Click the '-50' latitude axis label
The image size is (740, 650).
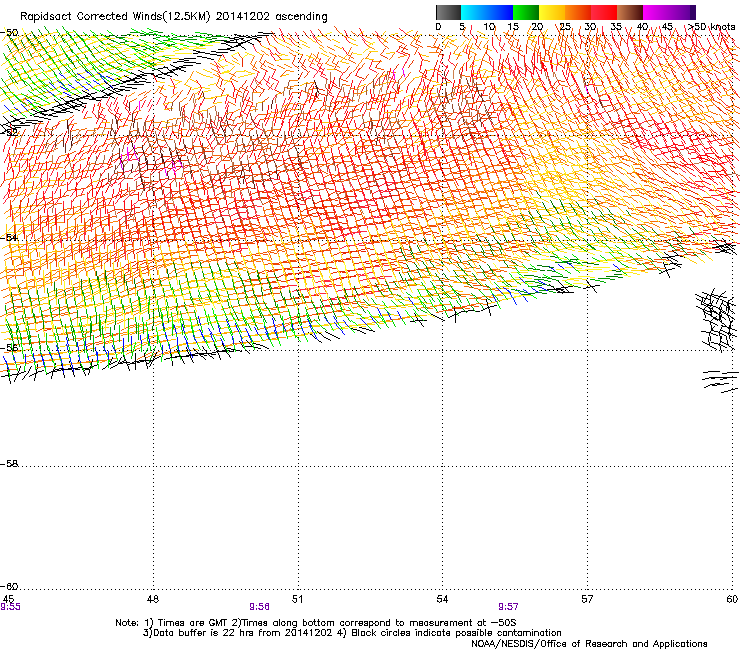click(9, 33)
